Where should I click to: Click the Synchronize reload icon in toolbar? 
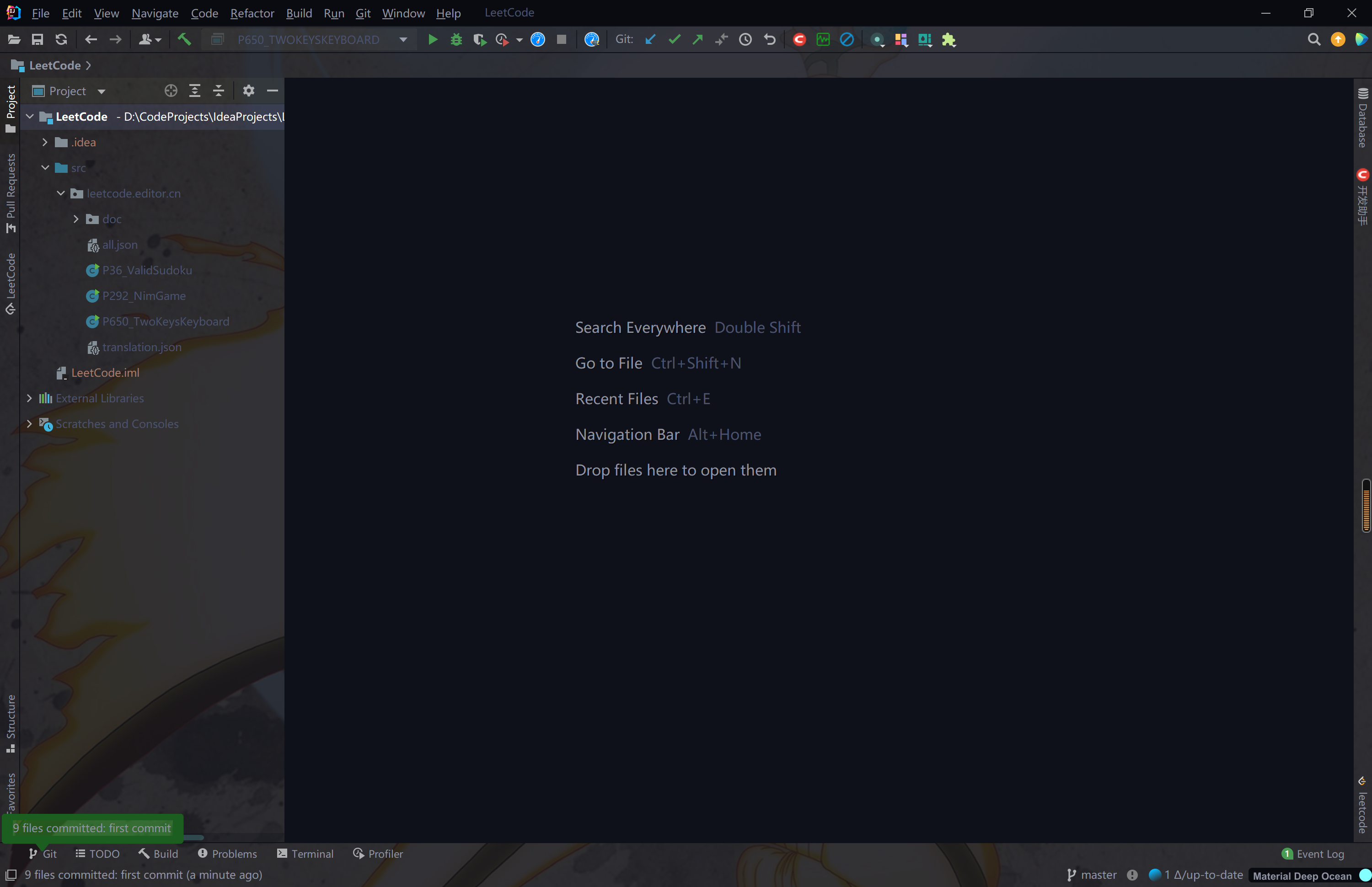(61, 39)
